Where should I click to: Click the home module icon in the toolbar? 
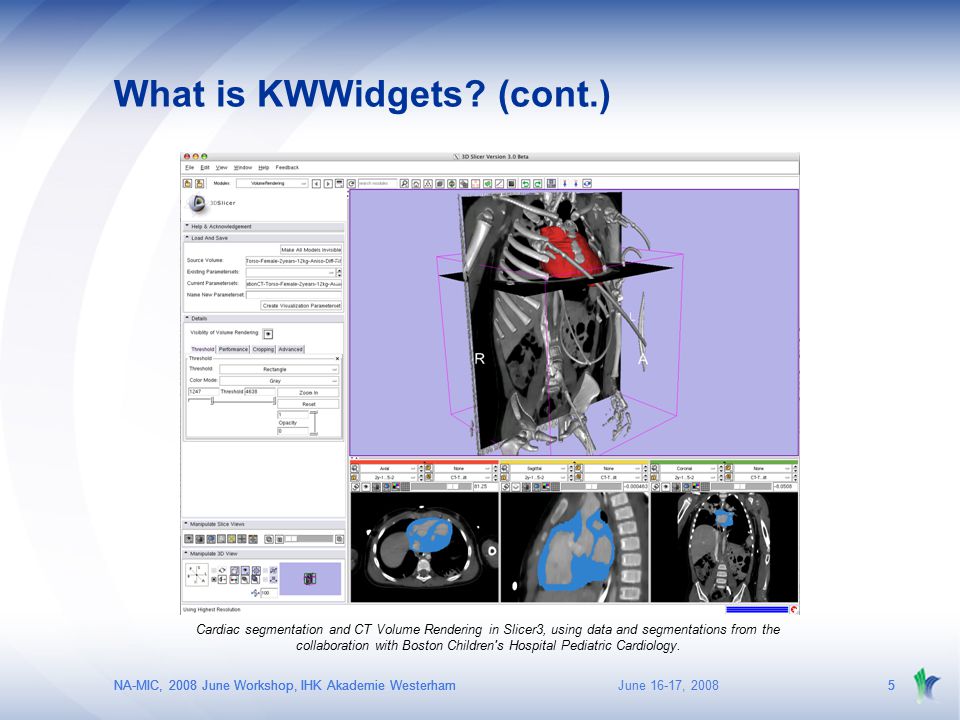coord(416,184)
